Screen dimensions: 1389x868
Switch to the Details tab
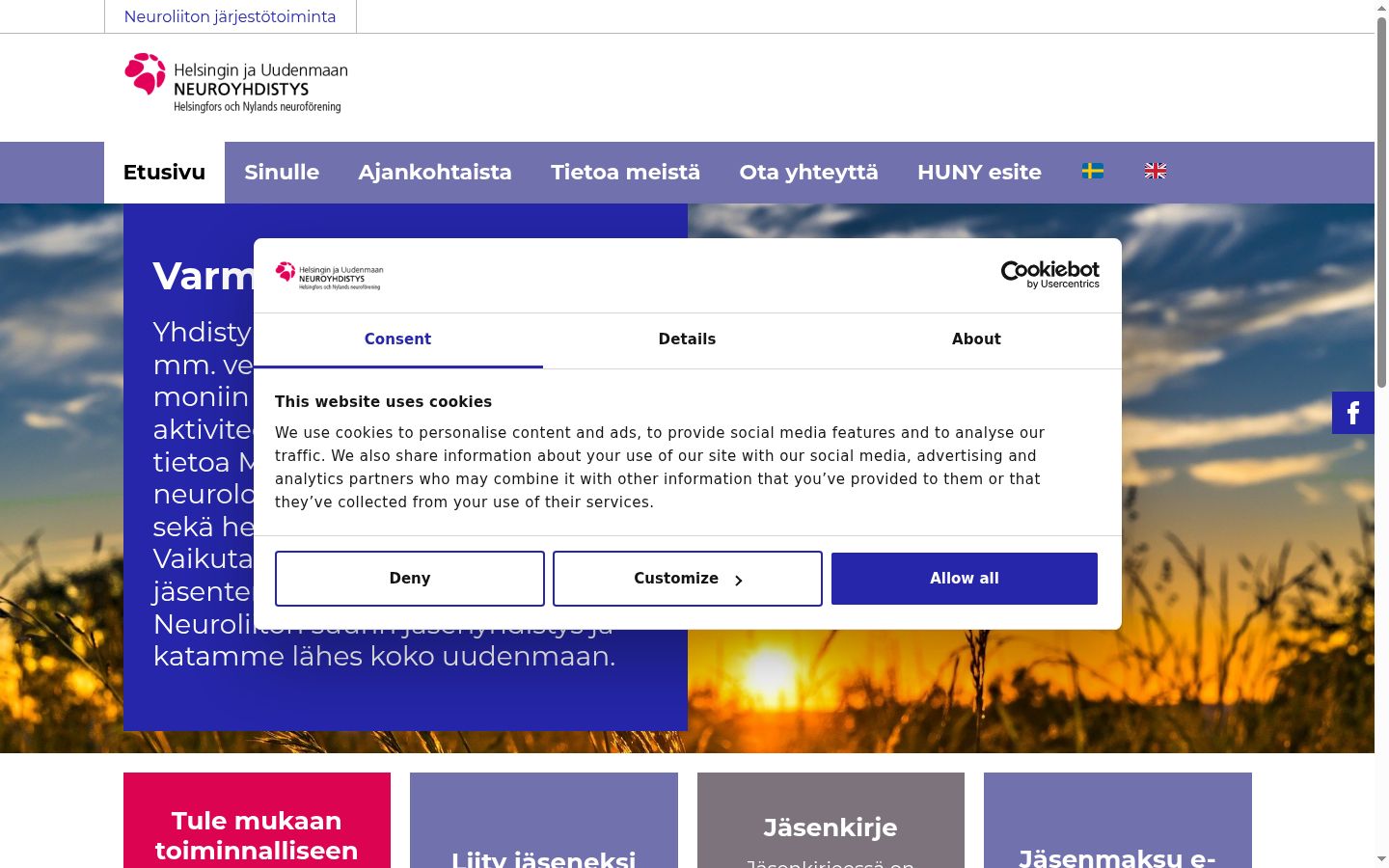click(x=687, y=339)
